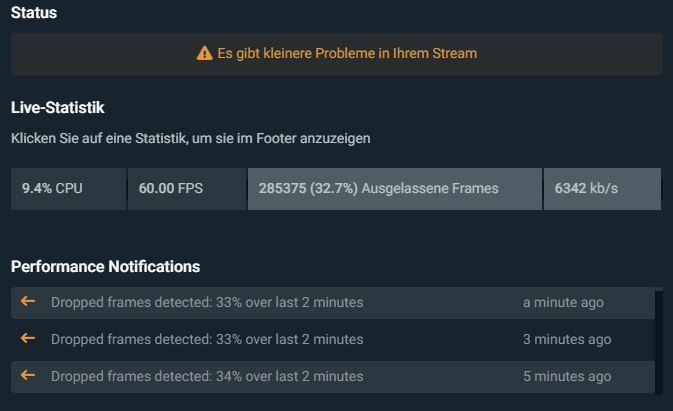Toggle the 9.4% CPU statistic in footer
673x411 pixels.
click(x=69, y=189)
